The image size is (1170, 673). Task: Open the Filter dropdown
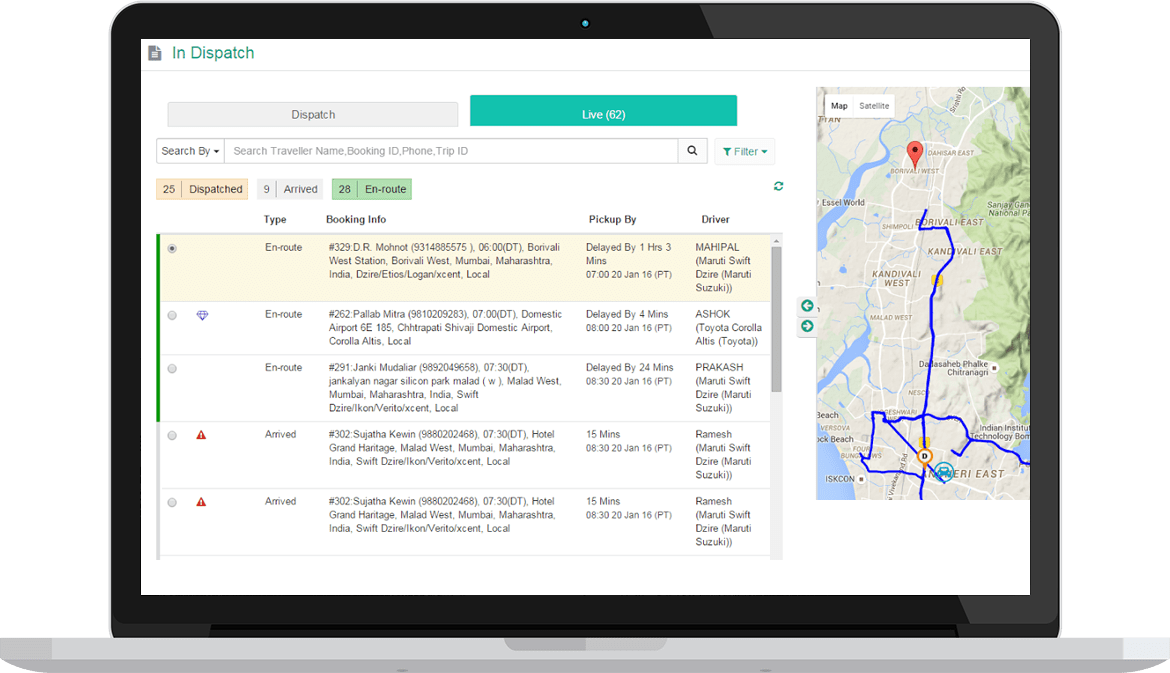click(745, 151)
